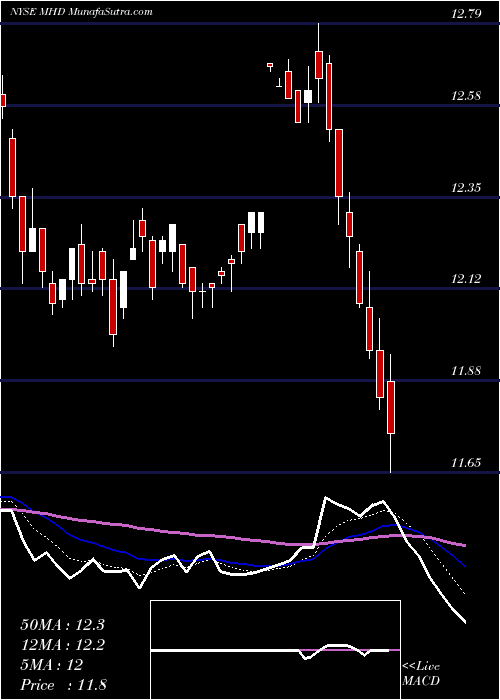500x700 pixels.
Task: Click inside the MACD indicator box
Action: click(x=275, y=650)
